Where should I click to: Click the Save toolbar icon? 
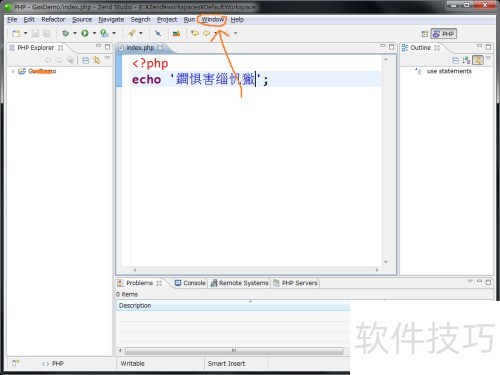pos(35,33)
